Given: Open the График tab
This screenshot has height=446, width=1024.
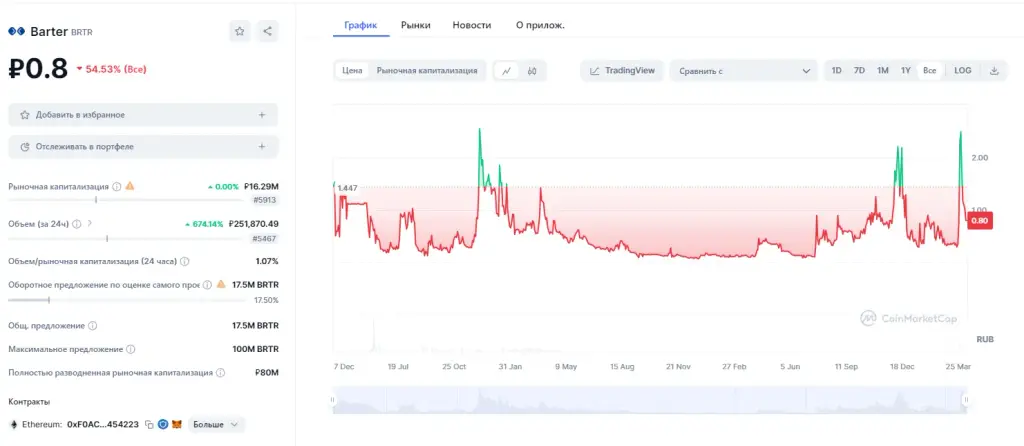Looking at the screenshot, I should [x=360, y=25].
